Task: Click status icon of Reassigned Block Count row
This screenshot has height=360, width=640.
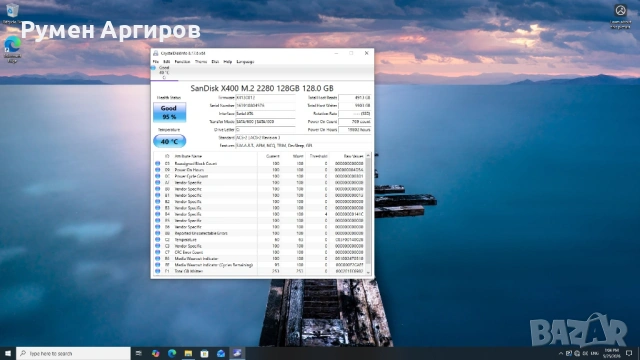Action: pos(158,163)
